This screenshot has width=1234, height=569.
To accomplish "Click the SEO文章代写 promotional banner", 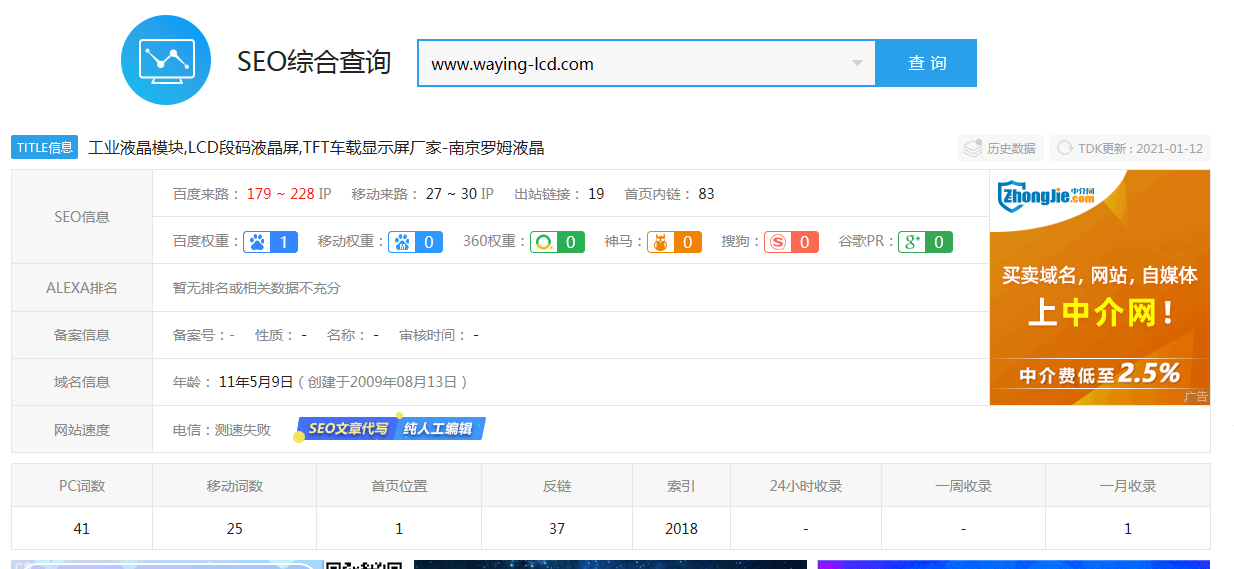I will tap(391, 429).
